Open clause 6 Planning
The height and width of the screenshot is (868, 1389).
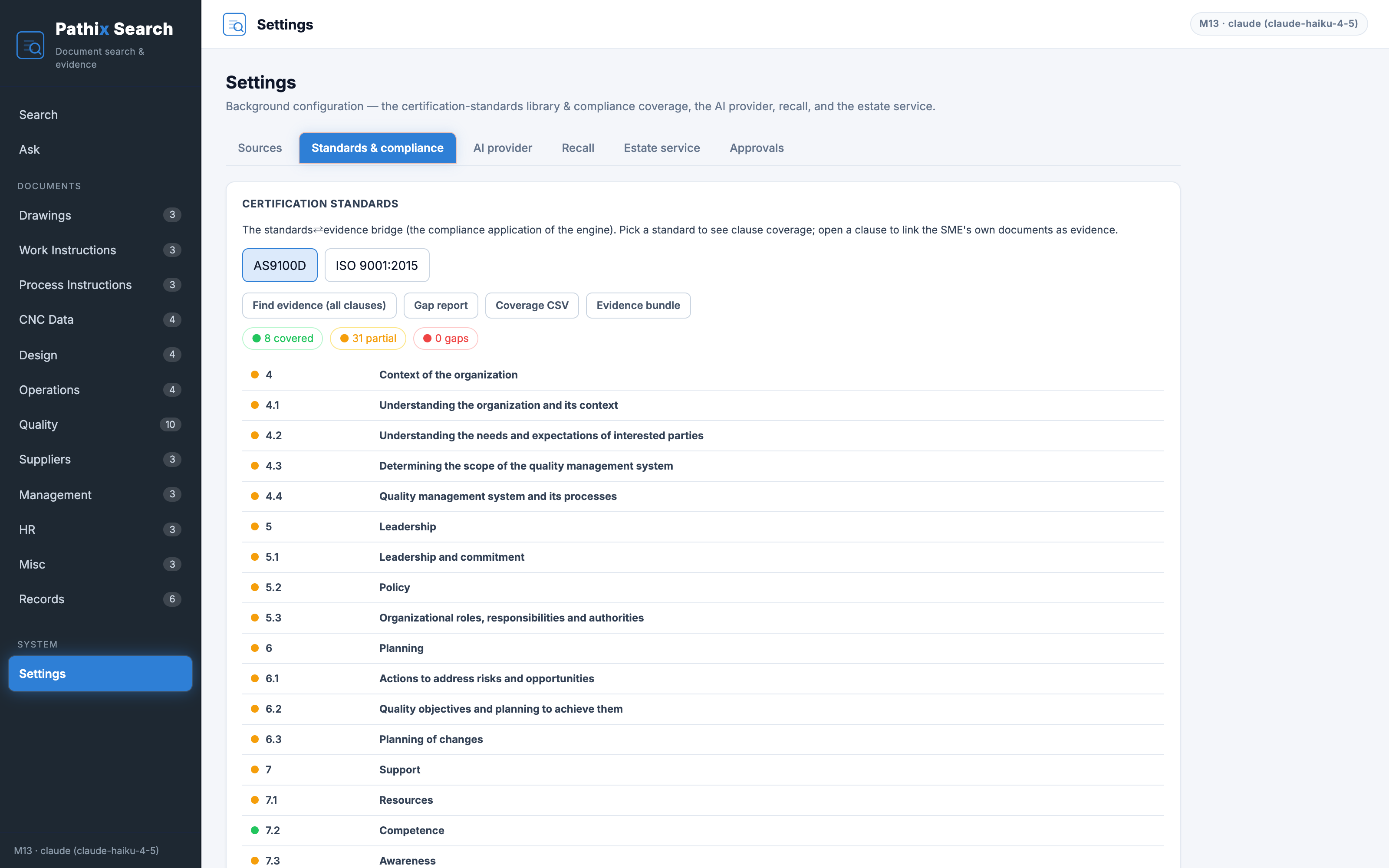[x=703, y=649]
